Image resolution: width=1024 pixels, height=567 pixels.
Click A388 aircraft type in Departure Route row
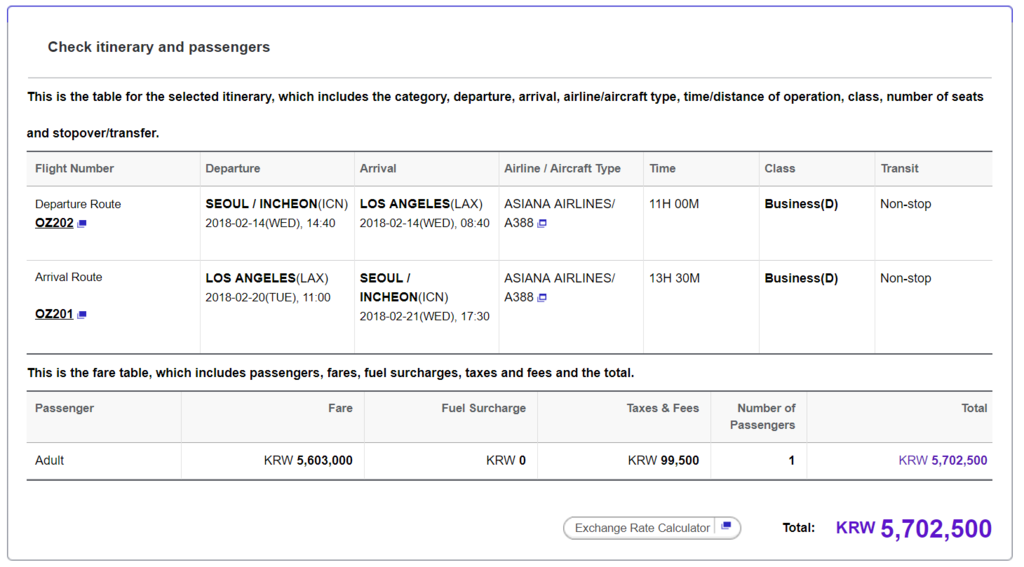pyautogui.click(x=518, y=223)
